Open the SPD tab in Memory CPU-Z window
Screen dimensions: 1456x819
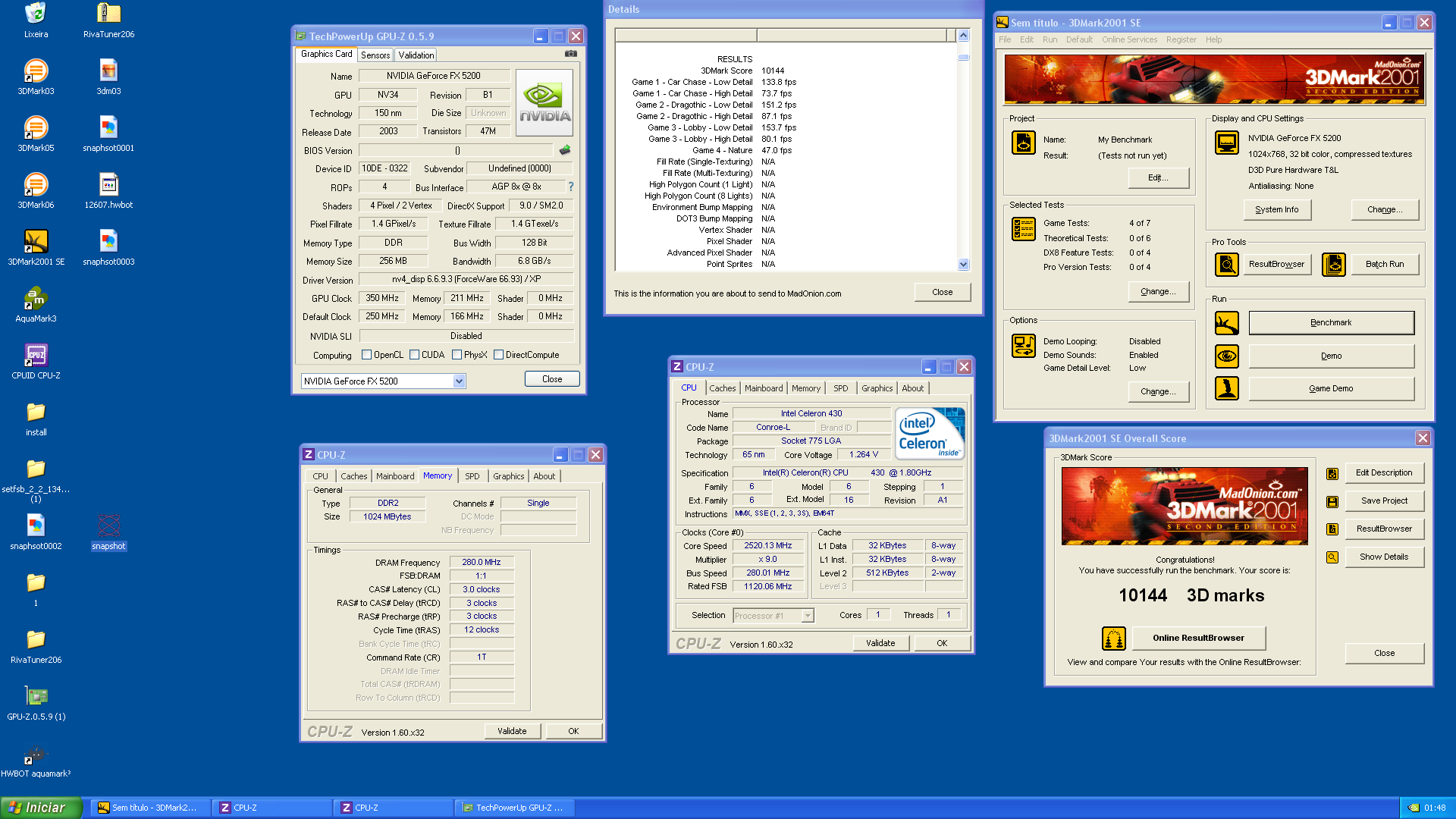click(x=472, y=476)
